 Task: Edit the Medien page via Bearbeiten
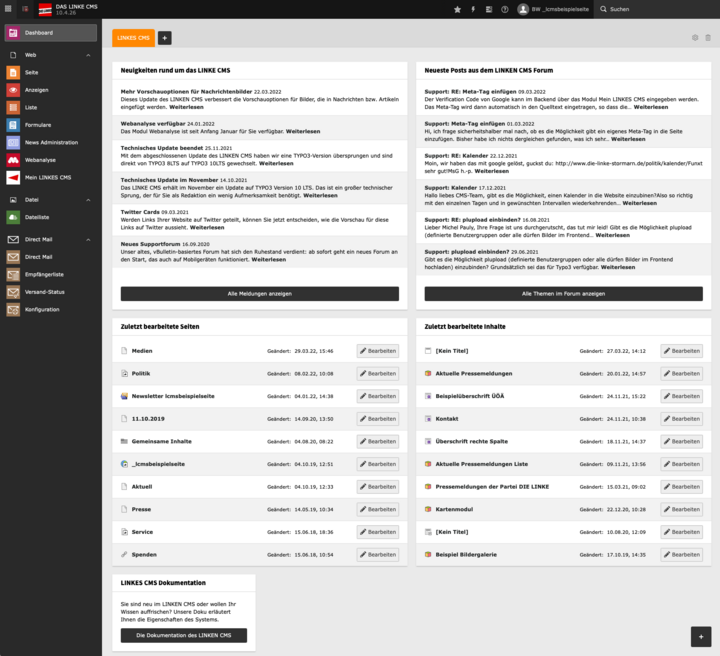click(378, 351)
